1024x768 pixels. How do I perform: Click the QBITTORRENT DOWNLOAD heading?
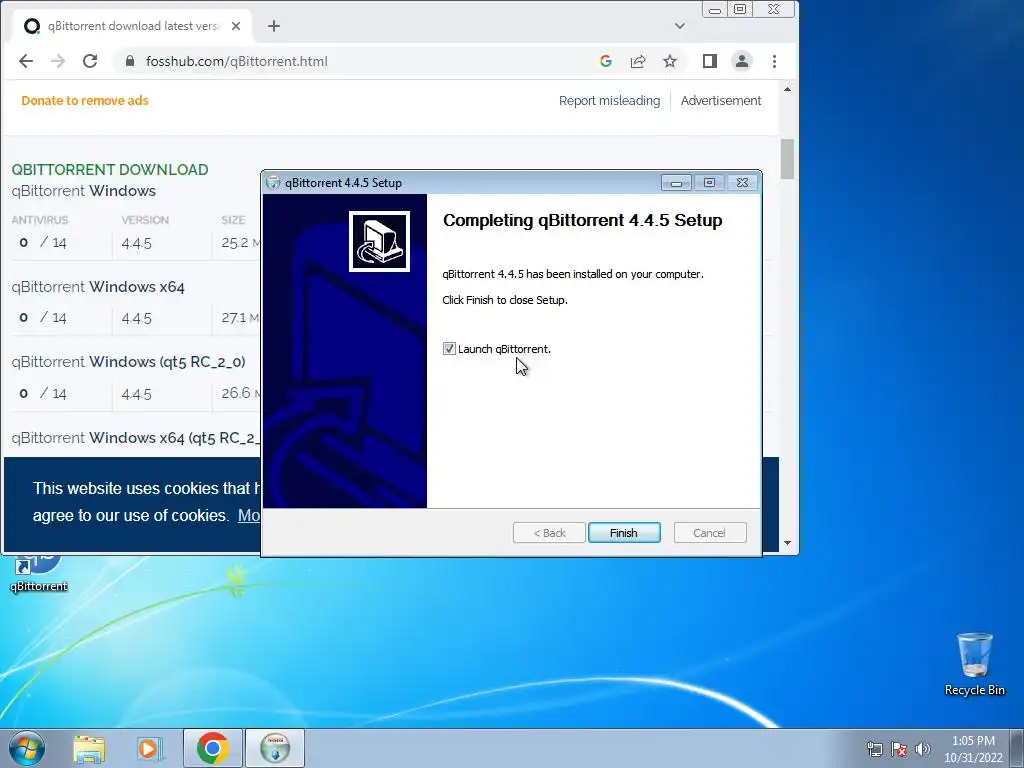tap(110, 170)
